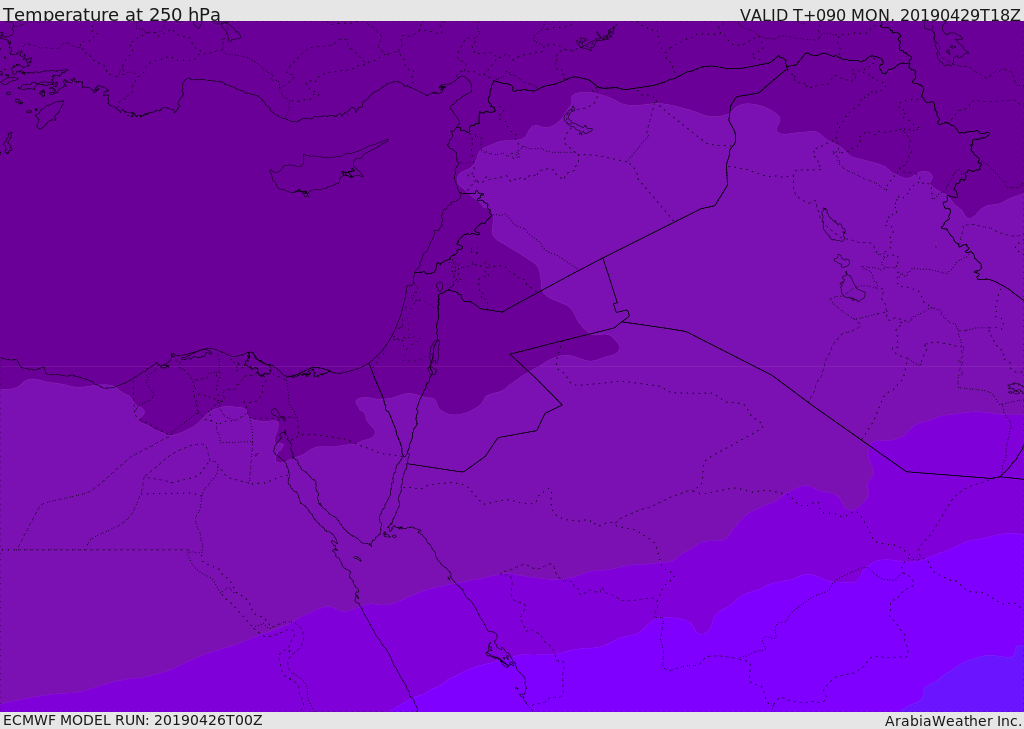Click the Dead Sea outline
The height and width of the screenshot is (729, 1024).
pyautogui.click(x=434, y=354)
